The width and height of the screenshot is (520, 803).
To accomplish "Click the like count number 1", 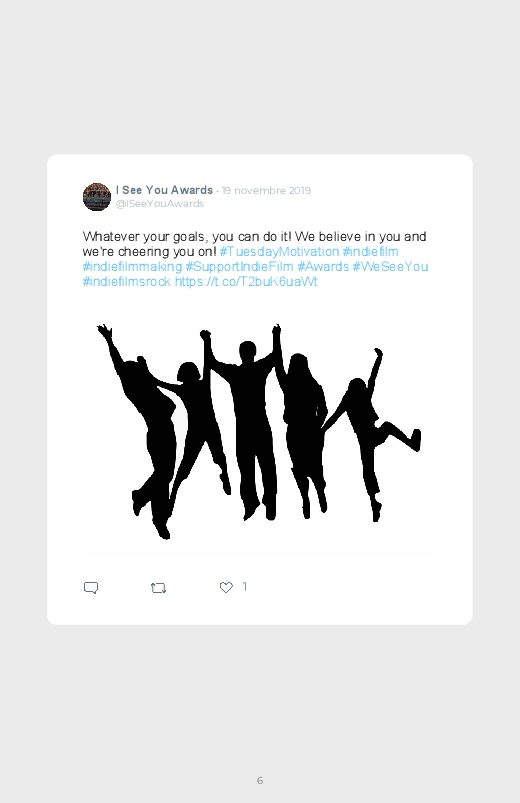I will (x=245, y=587).
